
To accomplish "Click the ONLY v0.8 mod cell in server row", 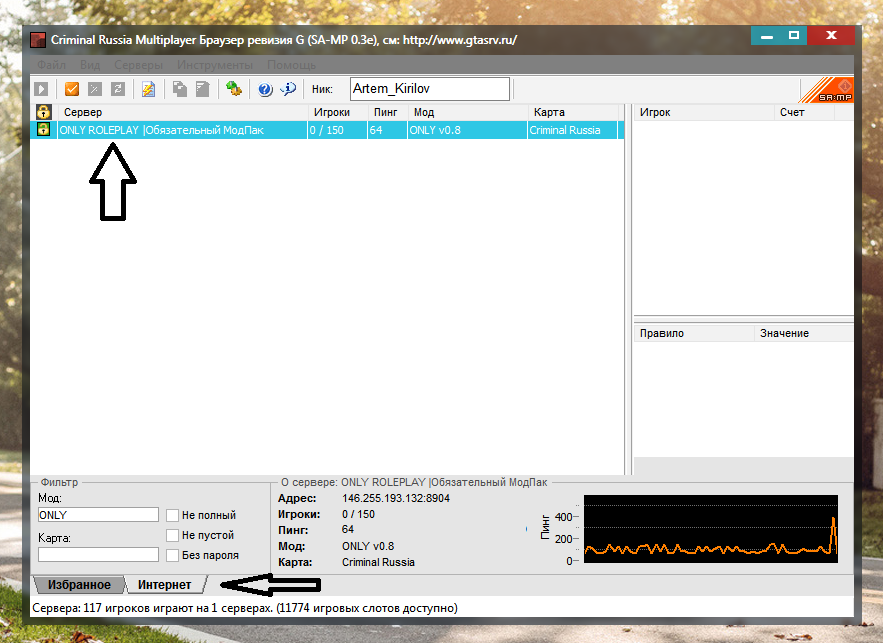I will pos(467,130).
